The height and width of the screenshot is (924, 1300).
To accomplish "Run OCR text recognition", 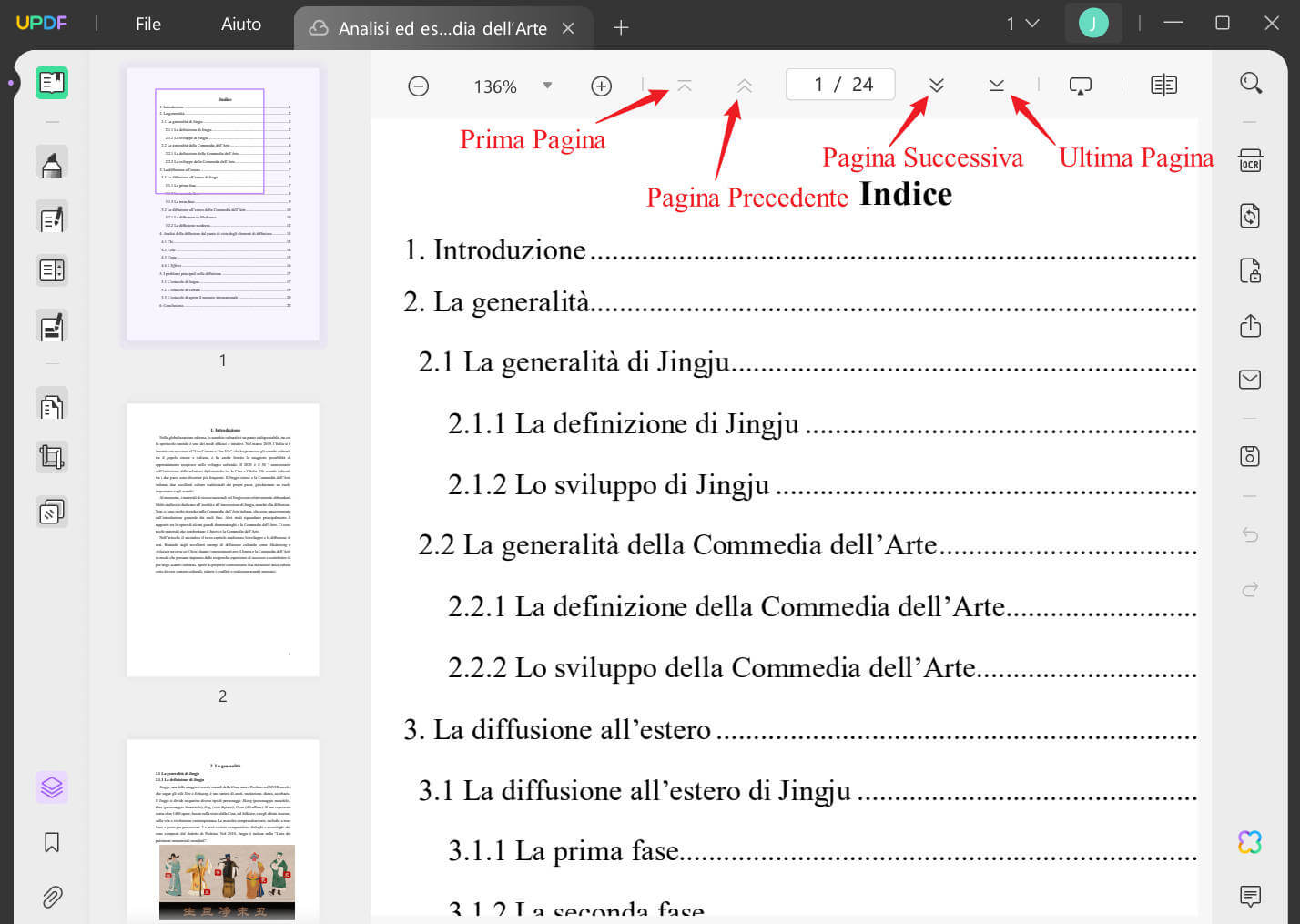I will click(x=1251, y=161).
